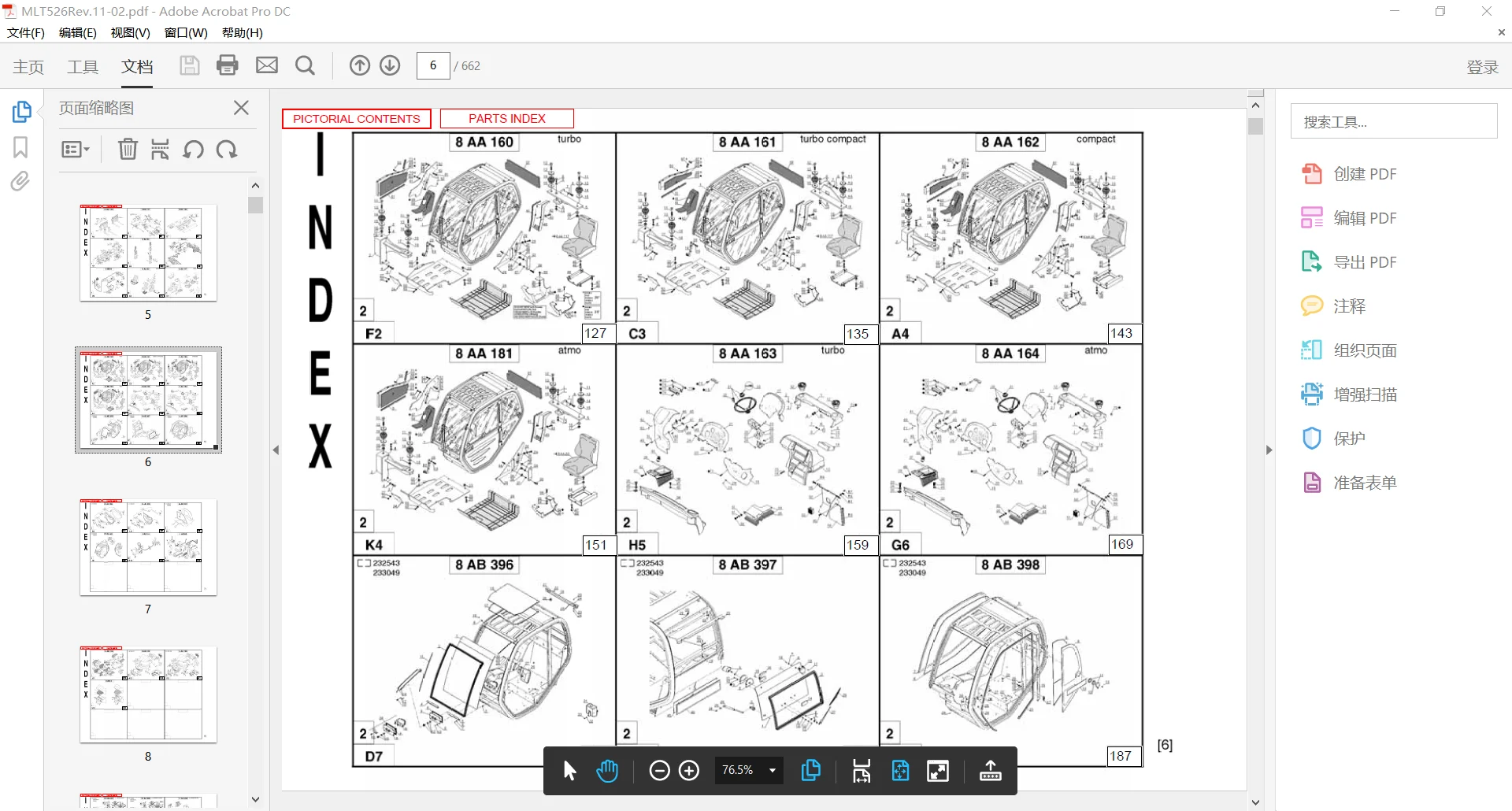Screen dimensions: 1512x811
Task: Choose selection arrow tool in floating bar
Action: coord(570,770)
